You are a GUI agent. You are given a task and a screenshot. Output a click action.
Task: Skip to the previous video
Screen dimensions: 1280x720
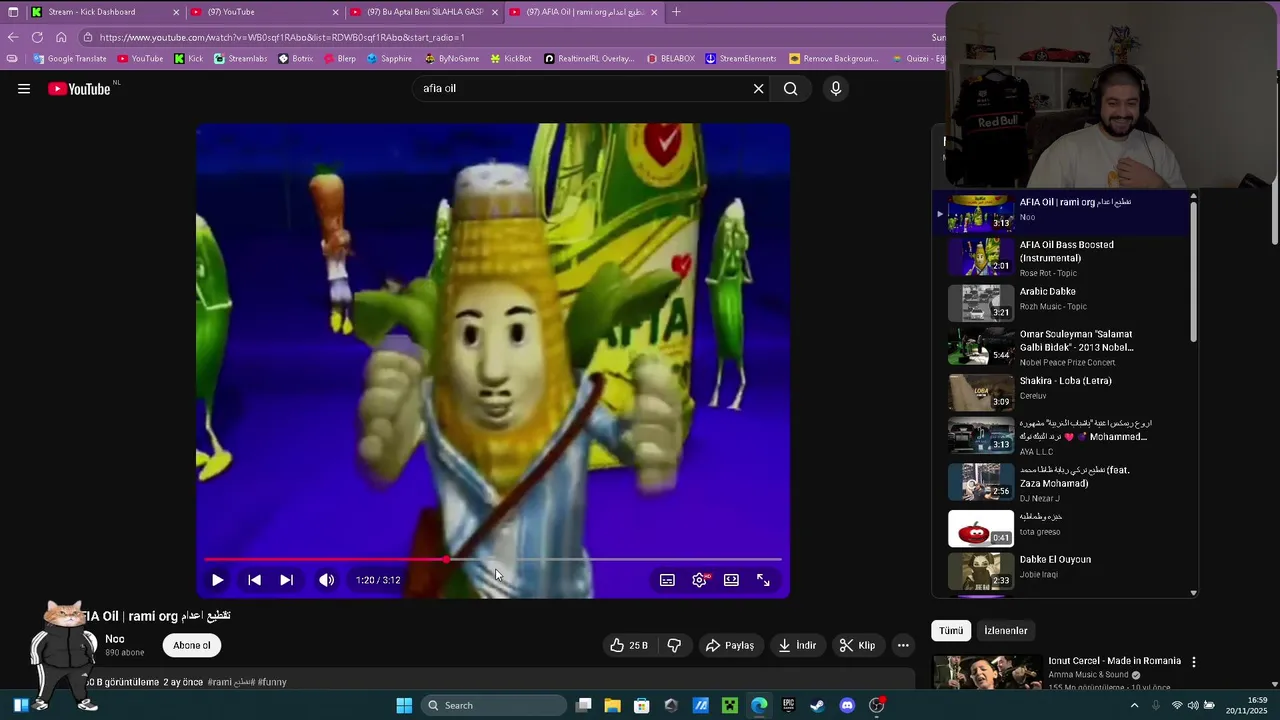click(x=254, y=580)
